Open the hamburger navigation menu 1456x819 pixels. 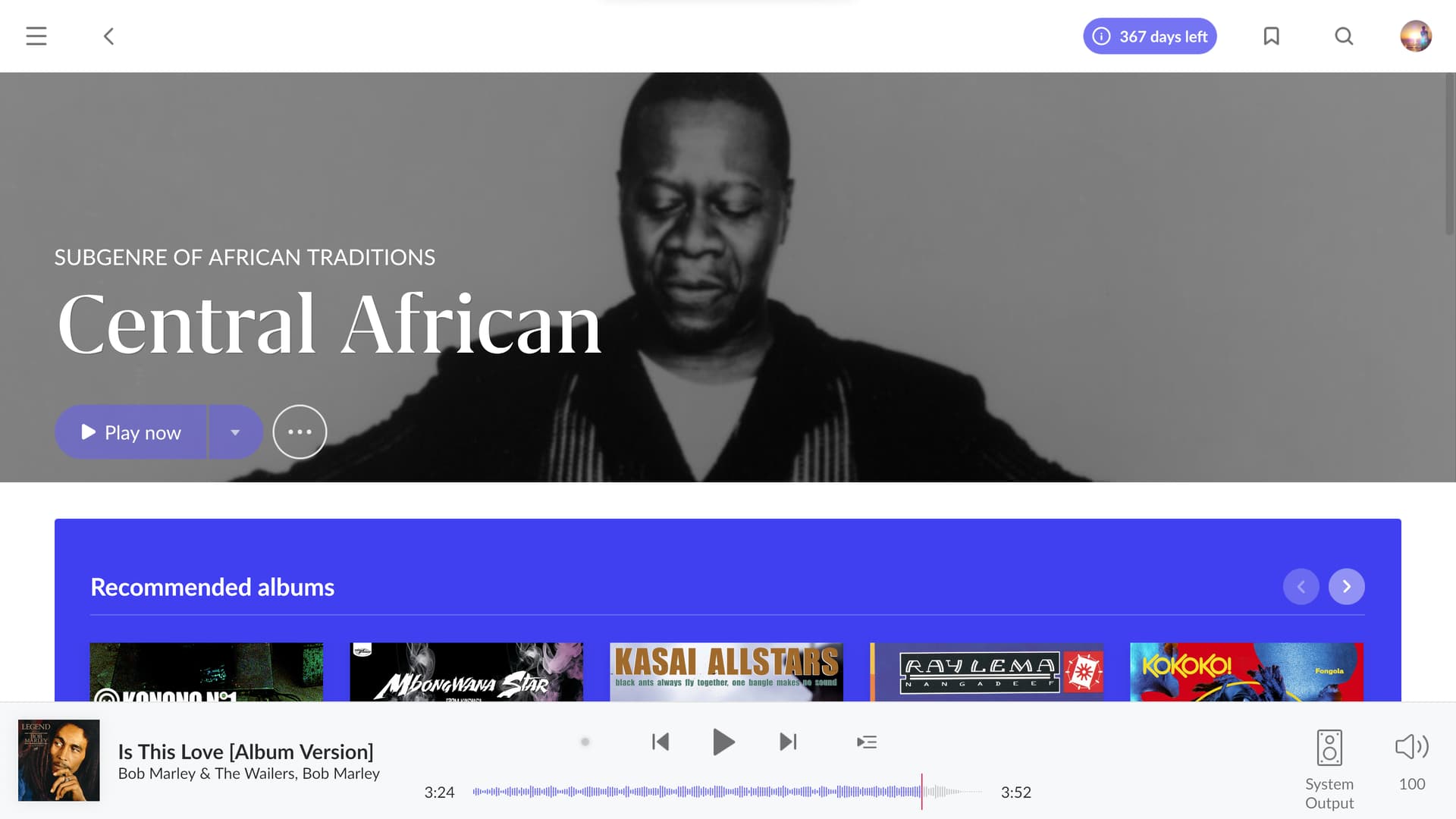tap(36, 36)
